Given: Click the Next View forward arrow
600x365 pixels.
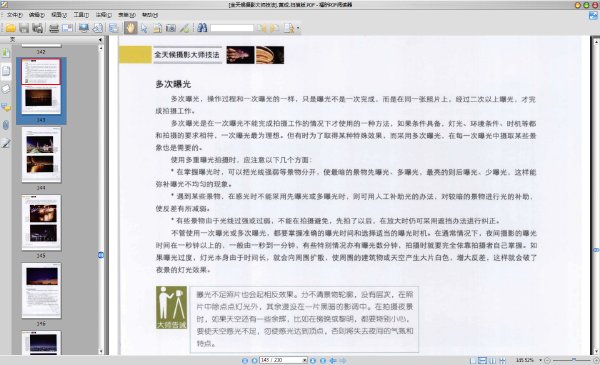Looking at the screenshot, I should point(343,360).
